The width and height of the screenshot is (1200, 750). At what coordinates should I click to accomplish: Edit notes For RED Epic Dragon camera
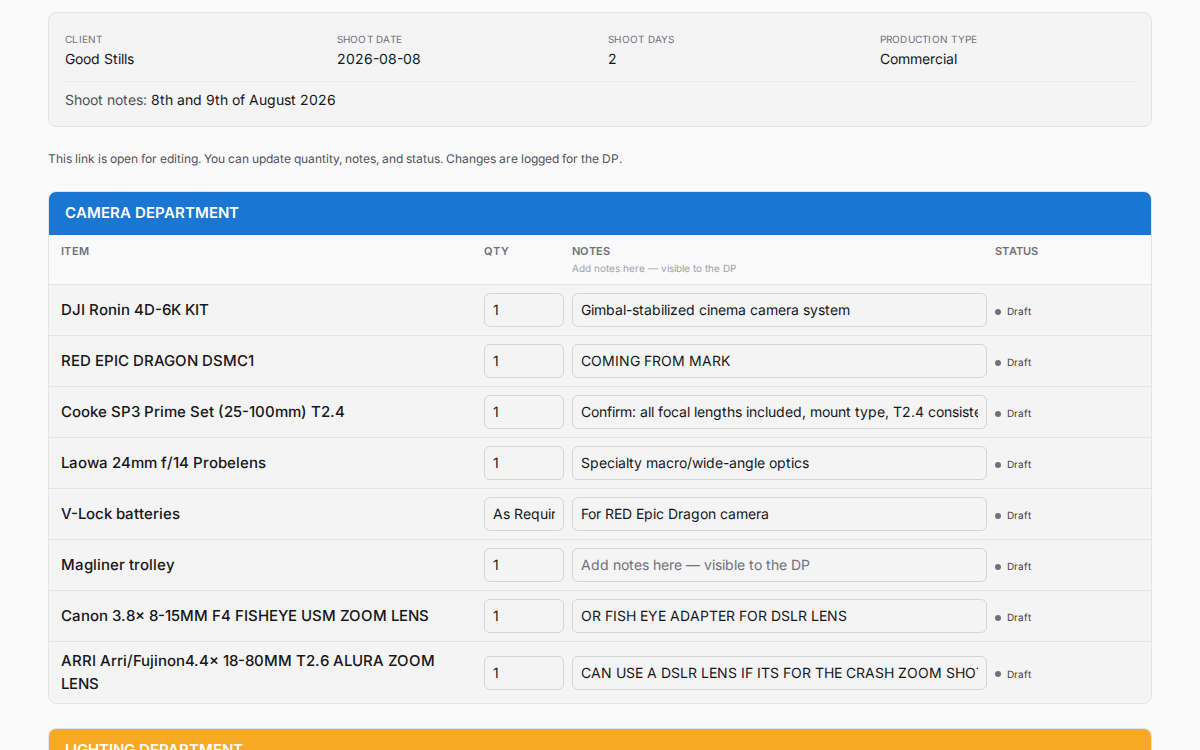tap(779, 514)
